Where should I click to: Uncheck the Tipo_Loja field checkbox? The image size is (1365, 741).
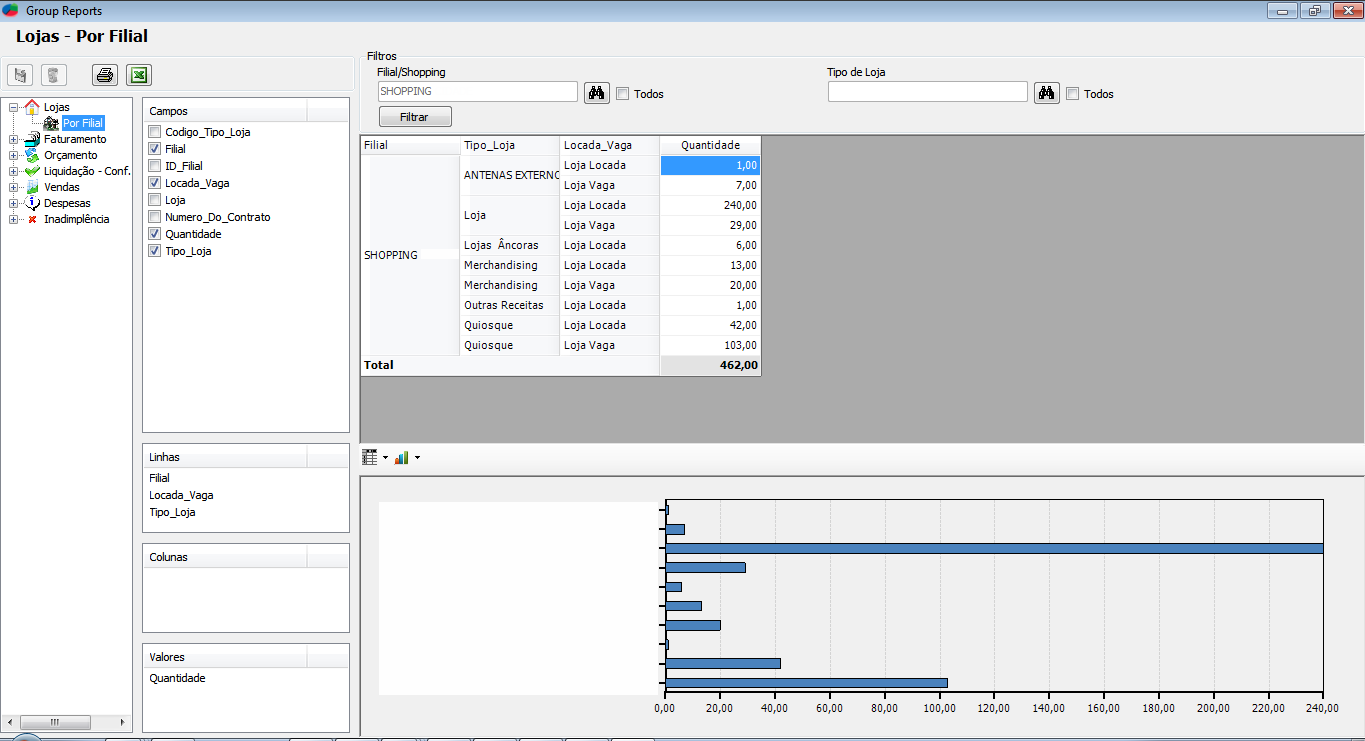[x=154, y=251]
